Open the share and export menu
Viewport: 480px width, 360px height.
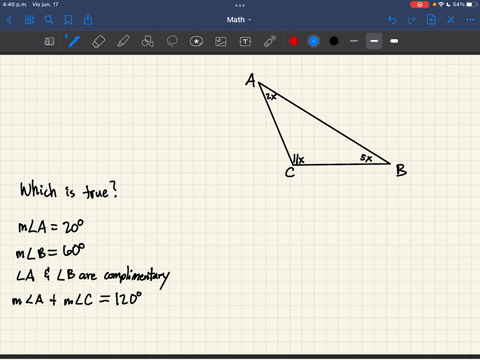(x=88, y=20)
